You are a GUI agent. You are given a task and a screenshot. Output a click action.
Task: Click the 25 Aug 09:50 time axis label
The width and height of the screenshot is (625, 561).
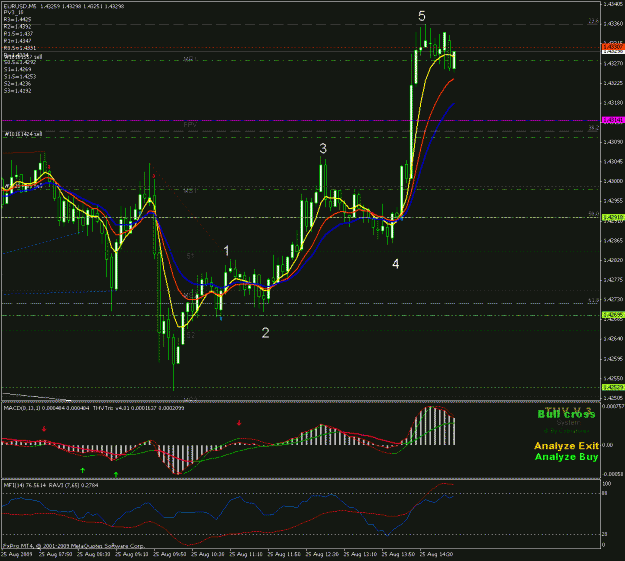coord(170,554)
